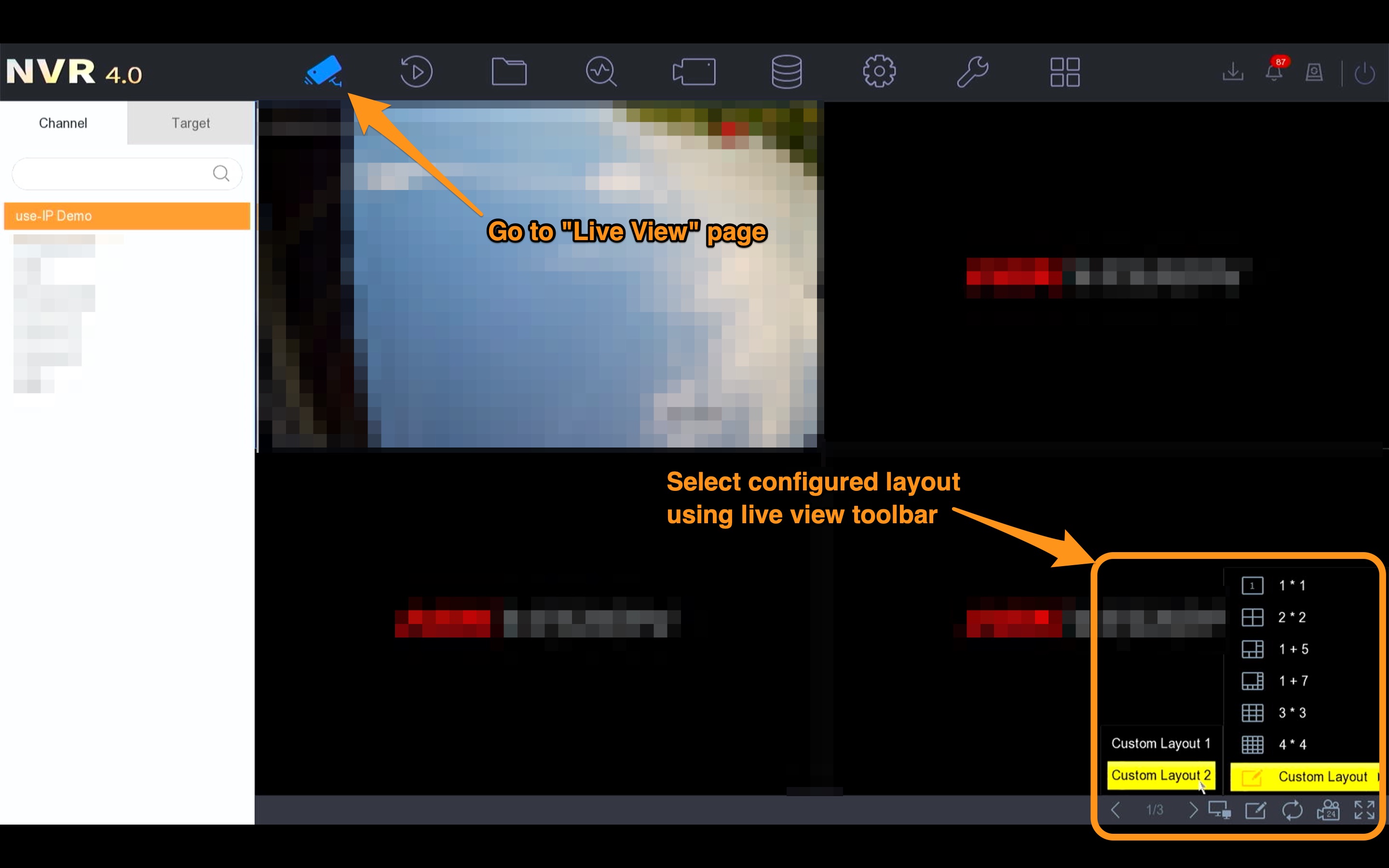Toggle fullscreen view mode
The image size is (1389, 868).
[x=1364, y=810]
